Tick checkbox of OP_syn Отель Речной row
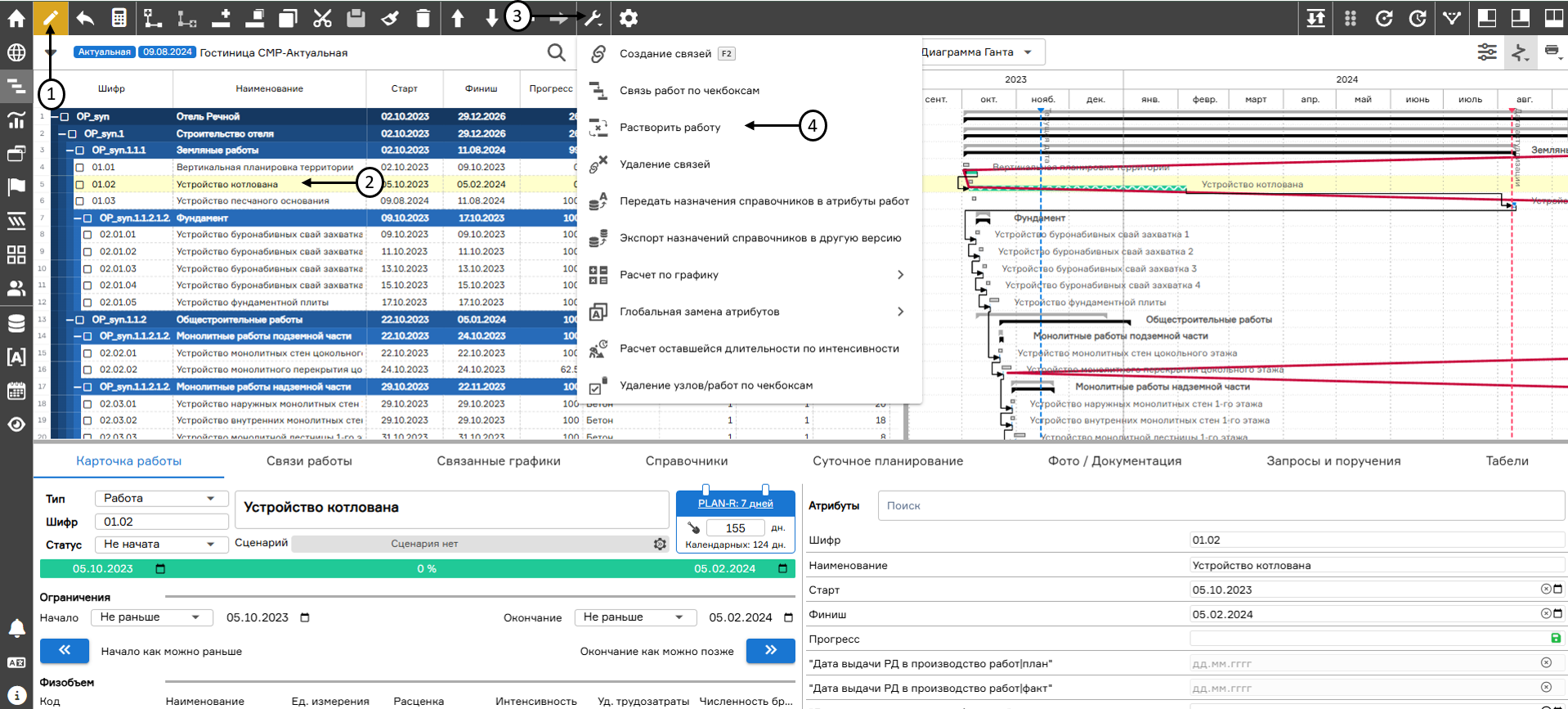Screen dimensions: 1568x709 [65, 117]
